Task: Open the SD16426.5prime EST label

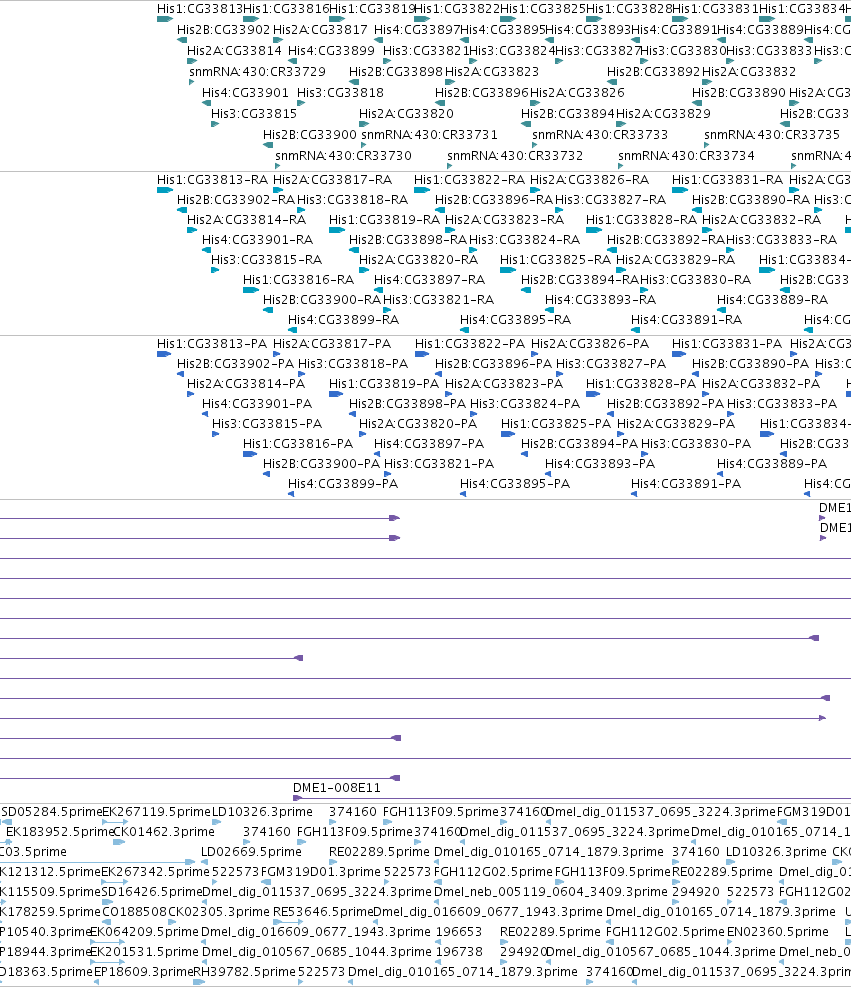Action: pos(151,892)
